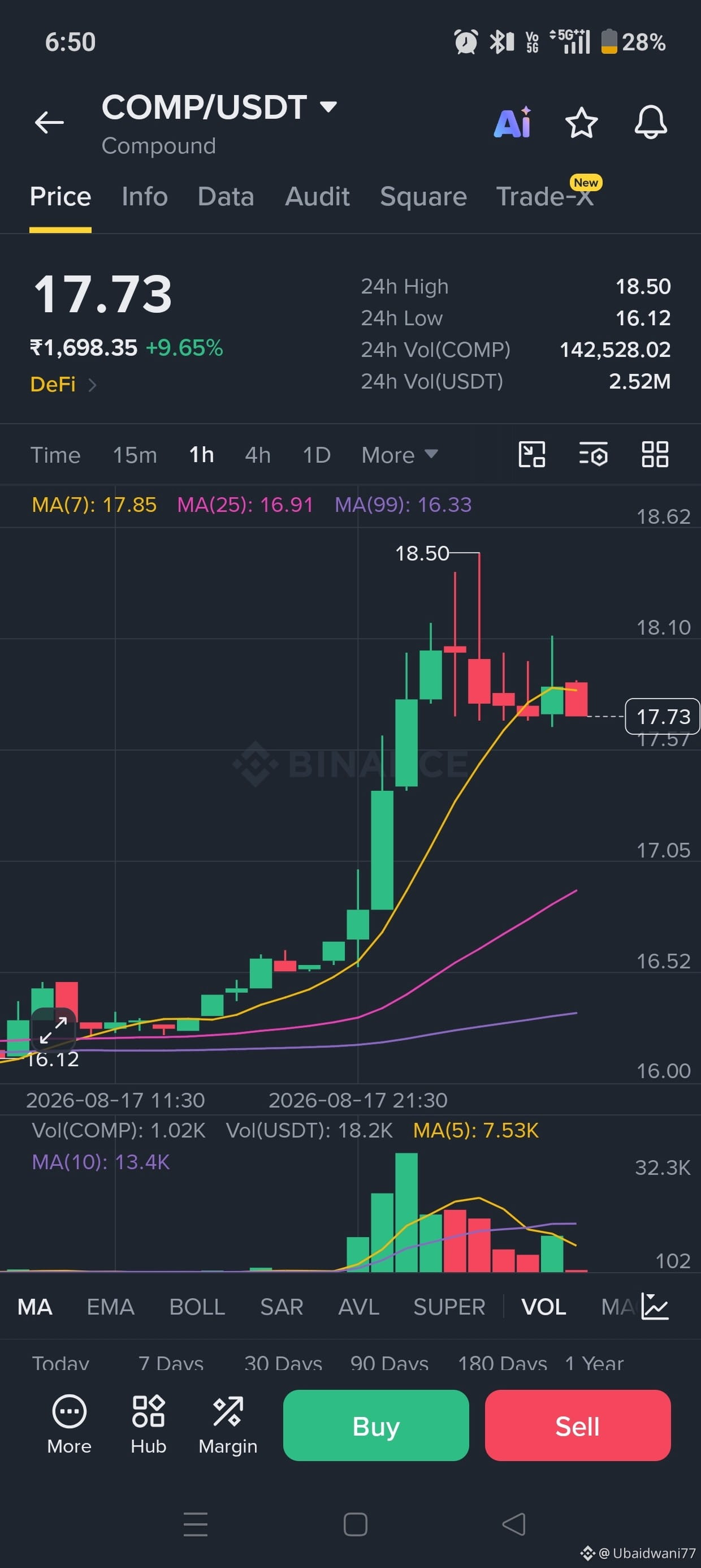This screenshot has height=1568, width=701.
Task: Toggle the EMA indicator
Action: click(x=110, y=1307)
